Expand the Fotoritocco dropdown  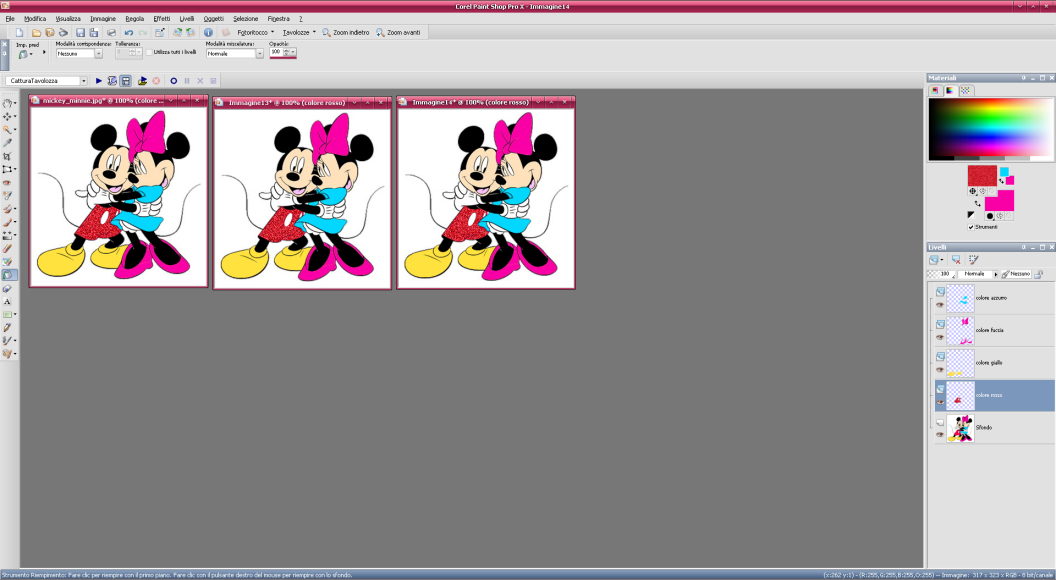tap(272, 32)
